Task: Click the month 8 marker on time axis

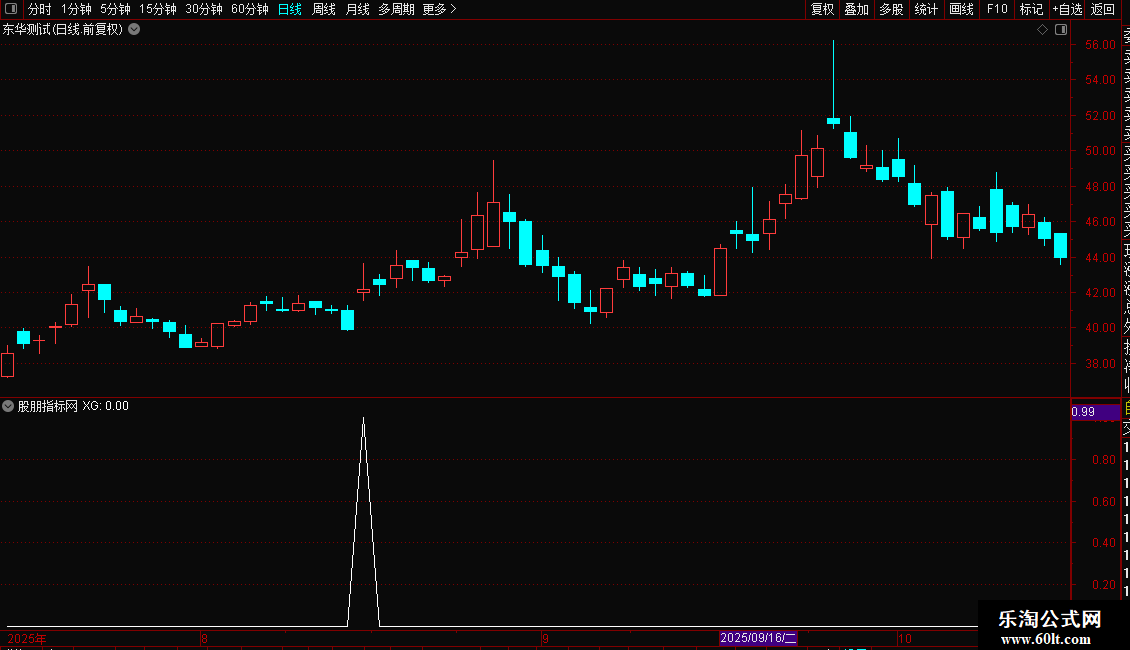Action: pyautogui.click(x=205, y=638)
